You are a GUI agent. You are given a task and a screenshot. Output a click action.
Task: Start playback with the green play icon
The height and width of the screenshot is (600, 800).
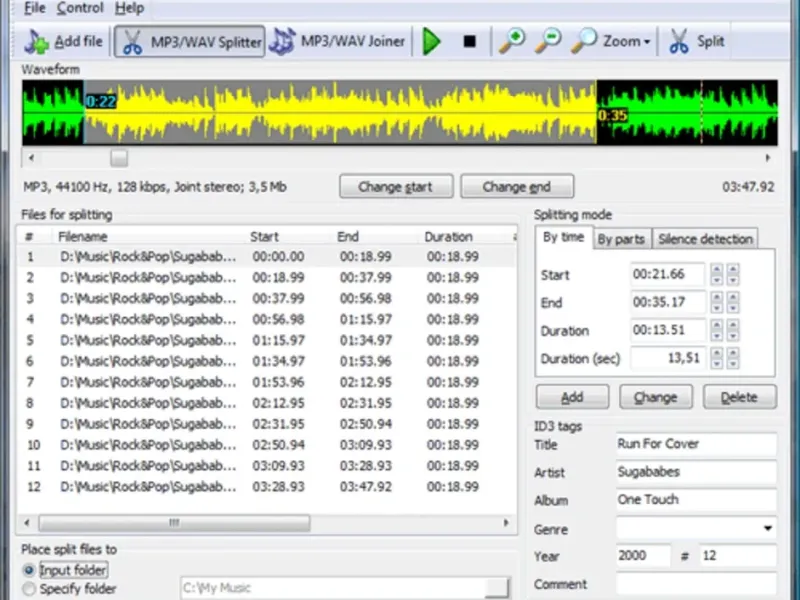(x=432, y=41)
